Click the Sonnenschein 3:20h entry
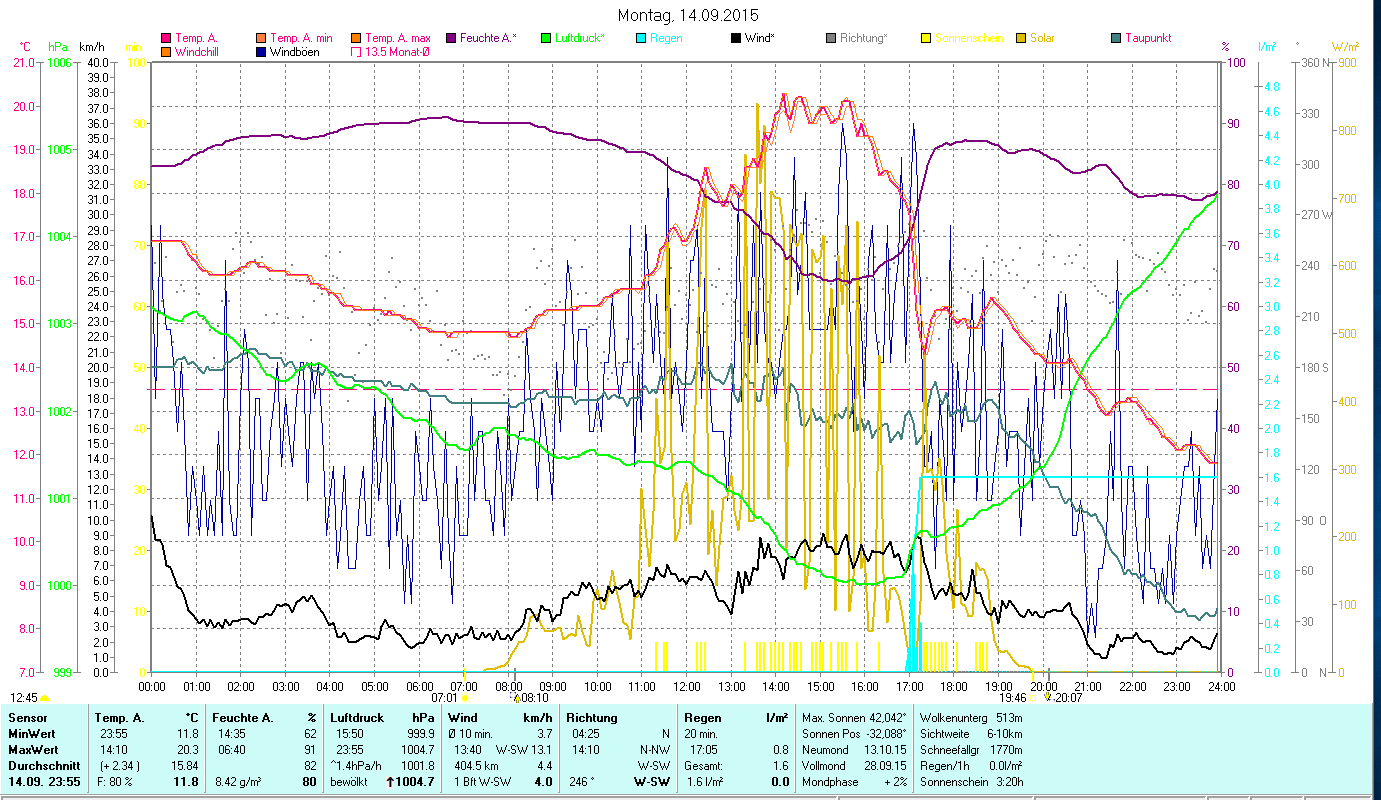This screenshot has height=800, width=1381. [971, 782]
